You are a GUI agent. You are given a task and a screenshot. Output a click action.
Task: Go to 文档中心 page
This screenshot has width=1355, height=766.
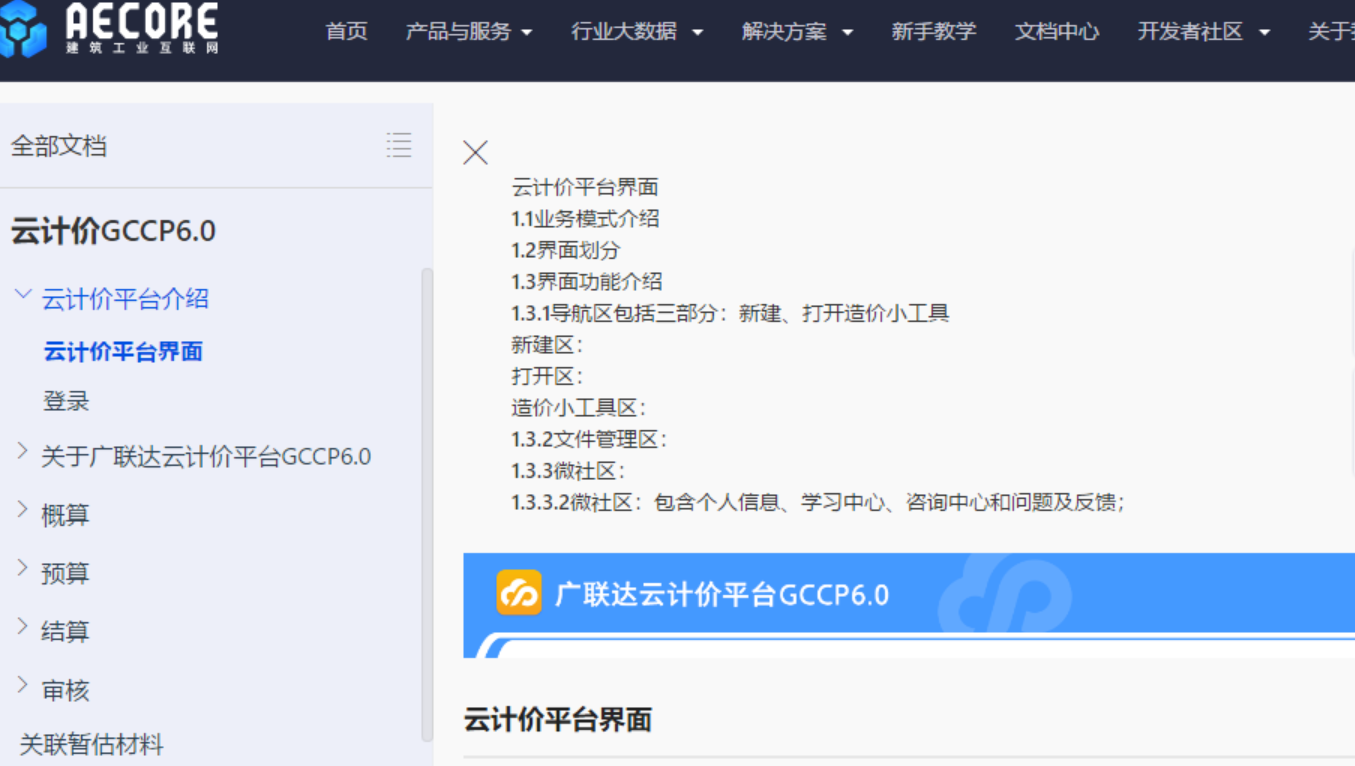tap(1057, 31)
